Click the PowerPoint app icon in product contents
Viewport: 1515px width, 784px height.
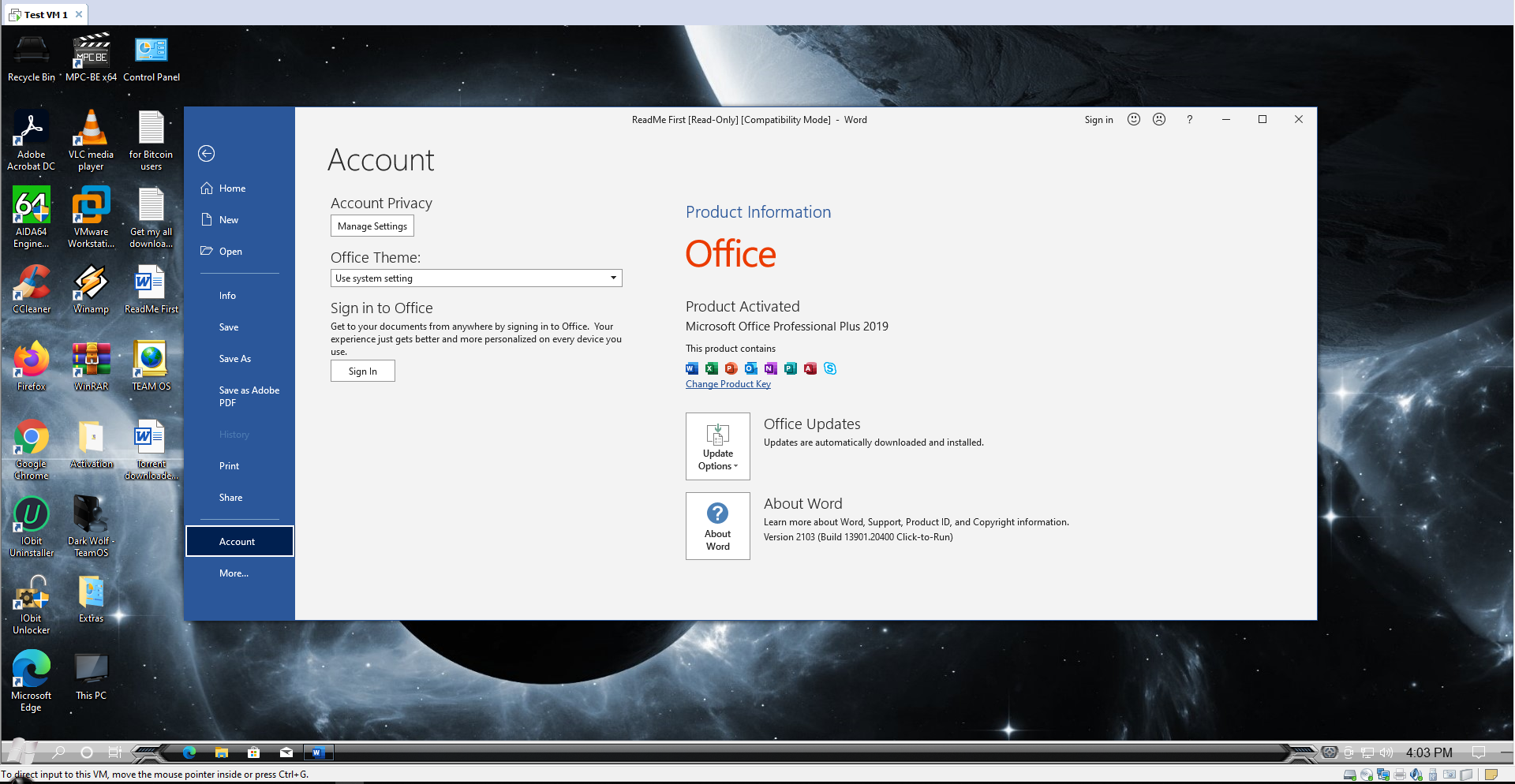point(731,368)
